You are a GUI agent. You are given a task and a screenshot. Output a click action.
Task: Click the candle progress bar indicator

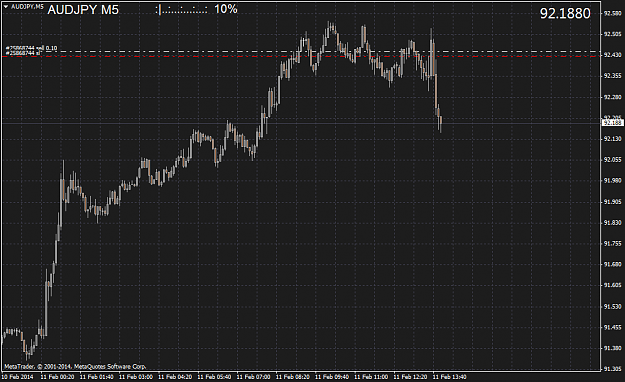click(181, 10)
